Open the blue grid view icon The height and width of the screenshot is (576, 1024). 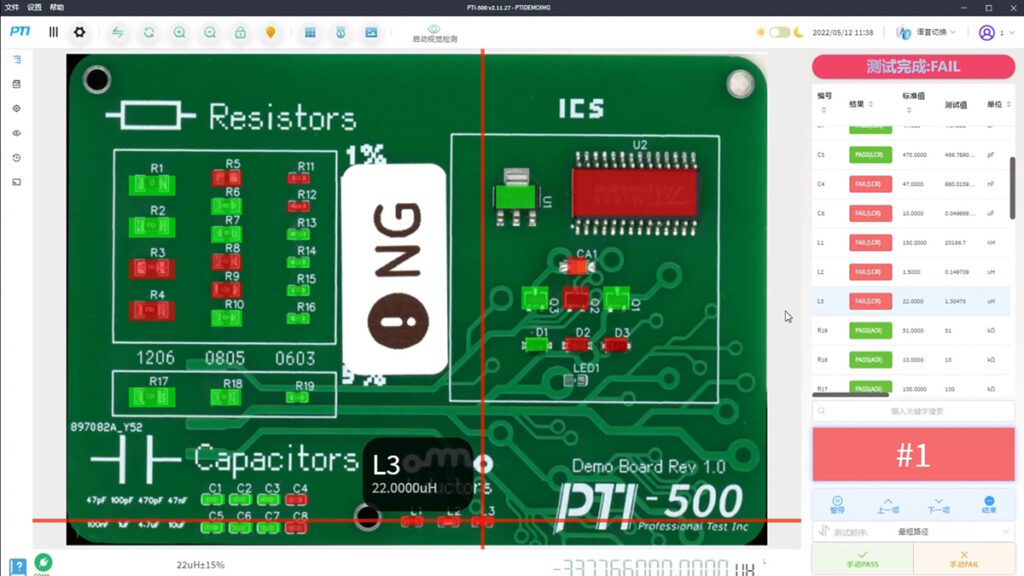pos(310,32)
